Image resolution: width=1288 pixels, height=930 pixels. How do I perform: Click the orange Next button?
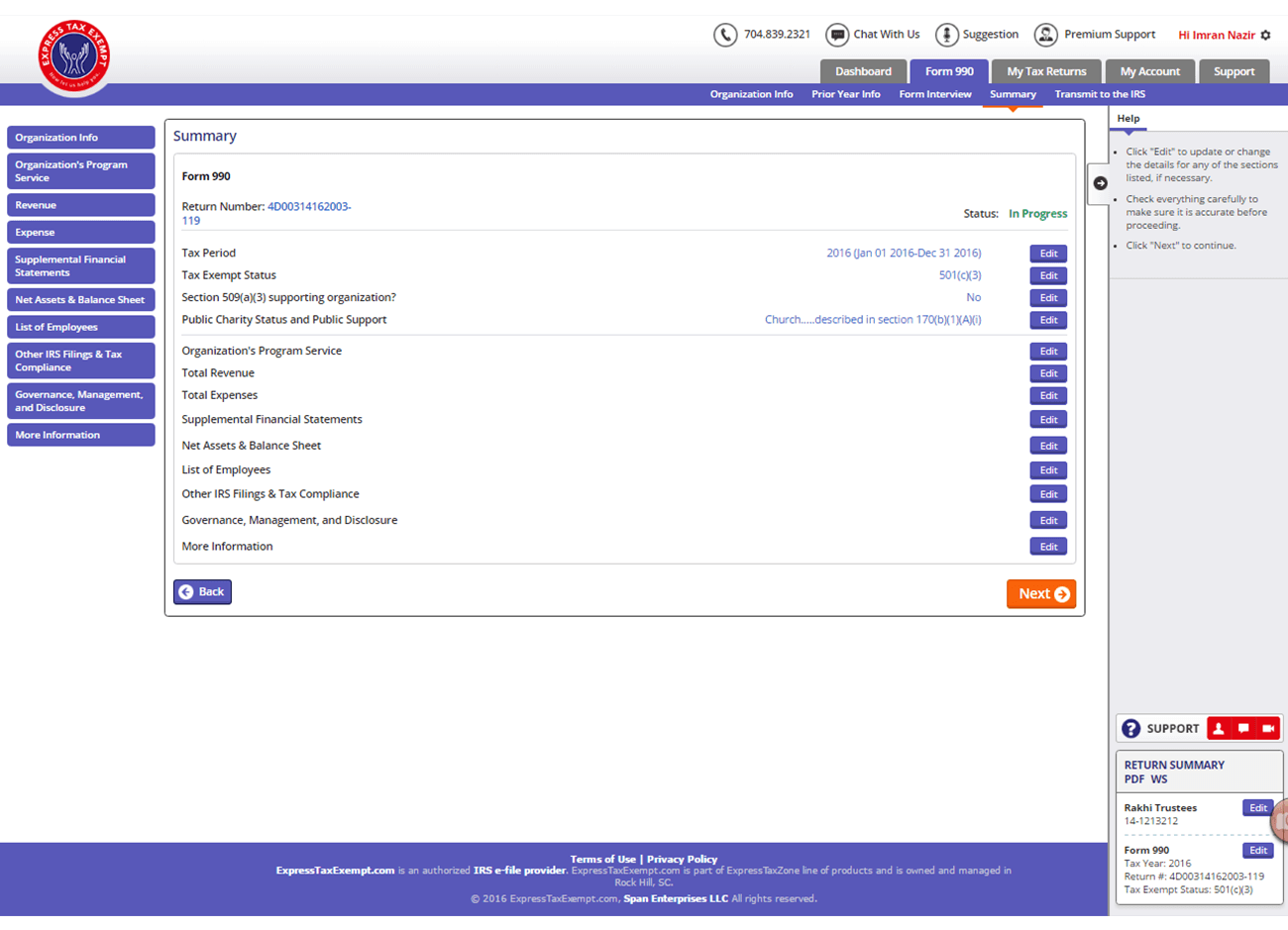point(1041,594)
